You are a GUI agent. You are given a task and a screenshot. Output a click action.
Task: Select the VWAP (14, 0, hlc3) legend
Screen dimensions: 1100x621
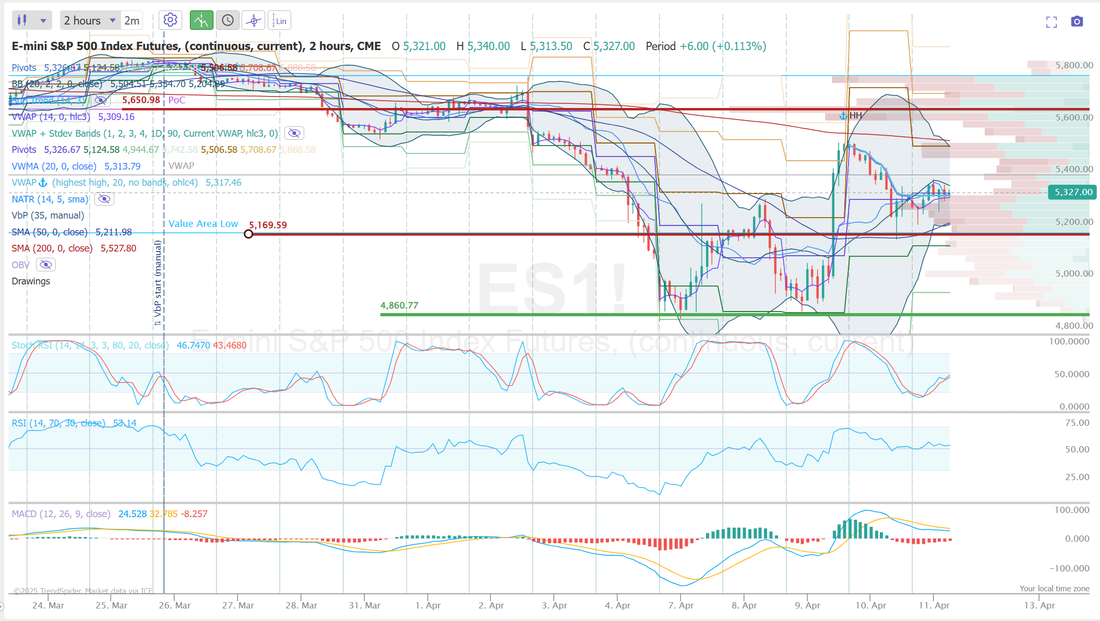tap(51, 116)
